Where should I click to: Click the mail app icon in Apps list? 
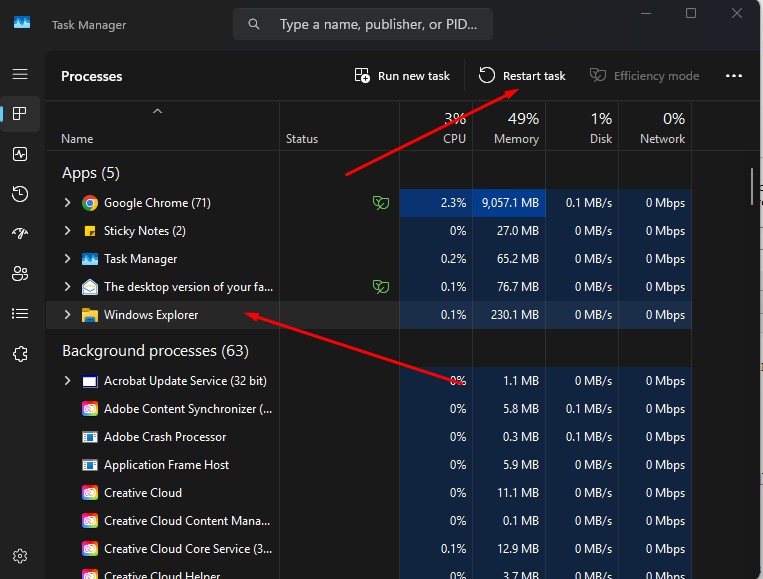click(90, 287)
